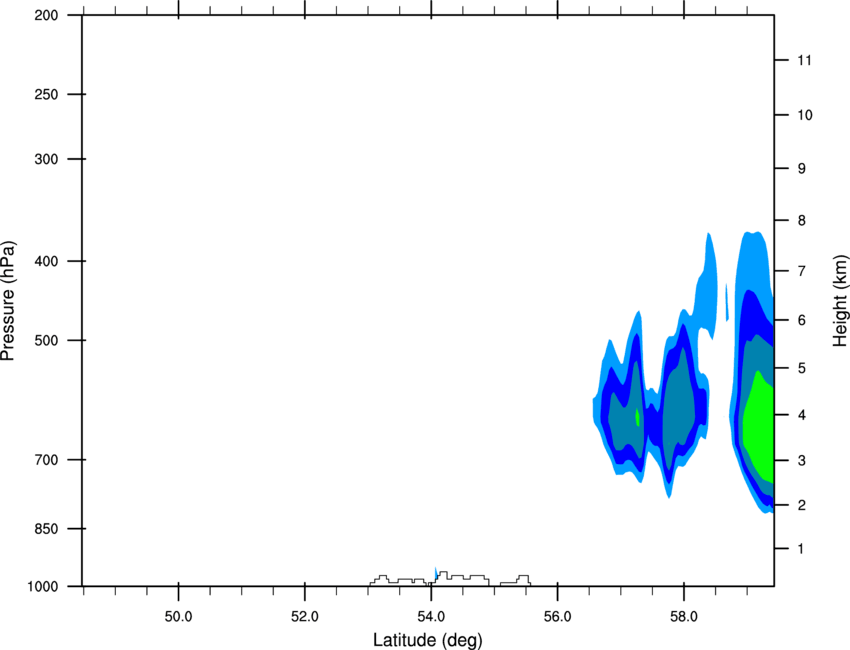Click the small green spot near latitude 57

[638, 417]
